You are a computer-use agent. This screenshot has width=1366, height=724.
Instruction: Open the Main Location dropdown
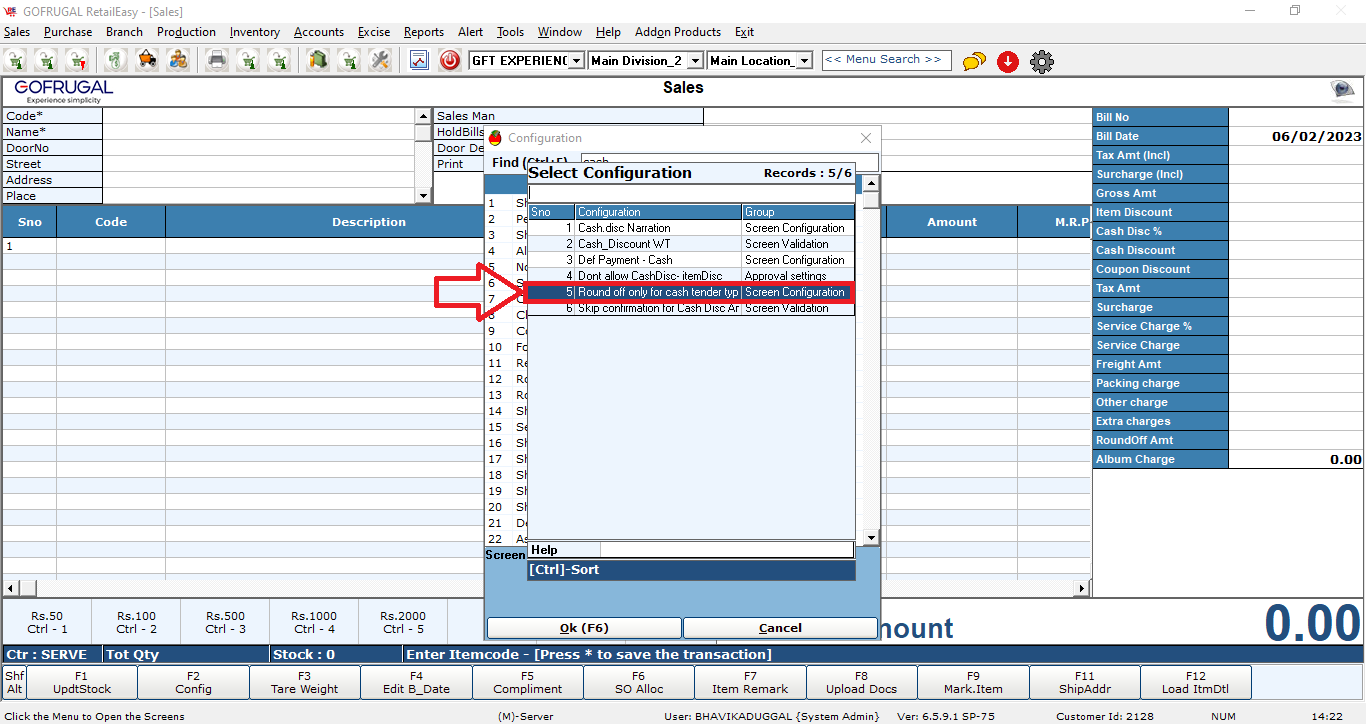[x=805, y=61]
